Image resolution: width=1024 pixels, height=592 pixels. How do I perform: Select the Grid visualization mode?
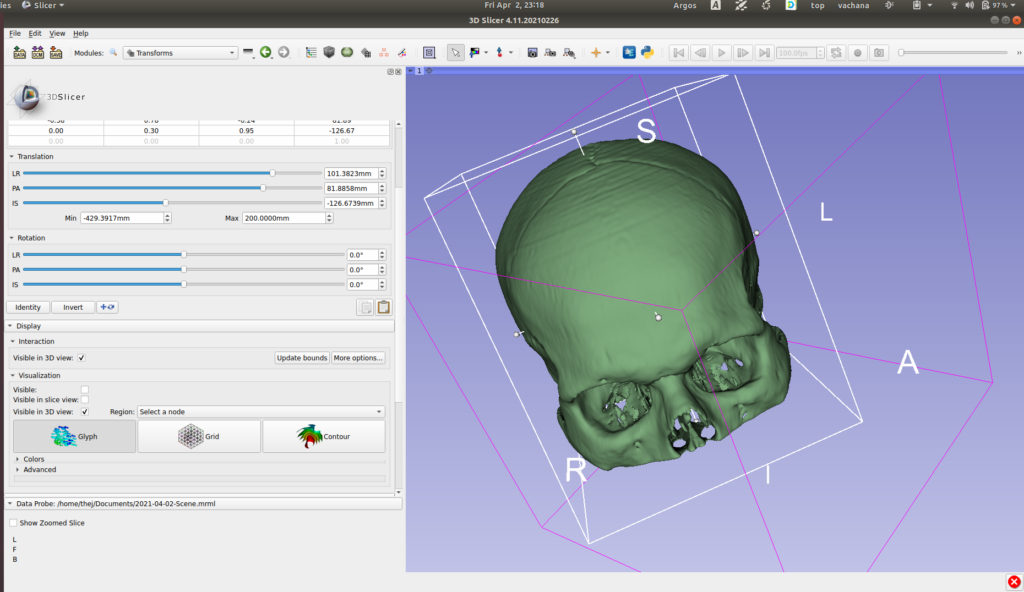(199, 436)
